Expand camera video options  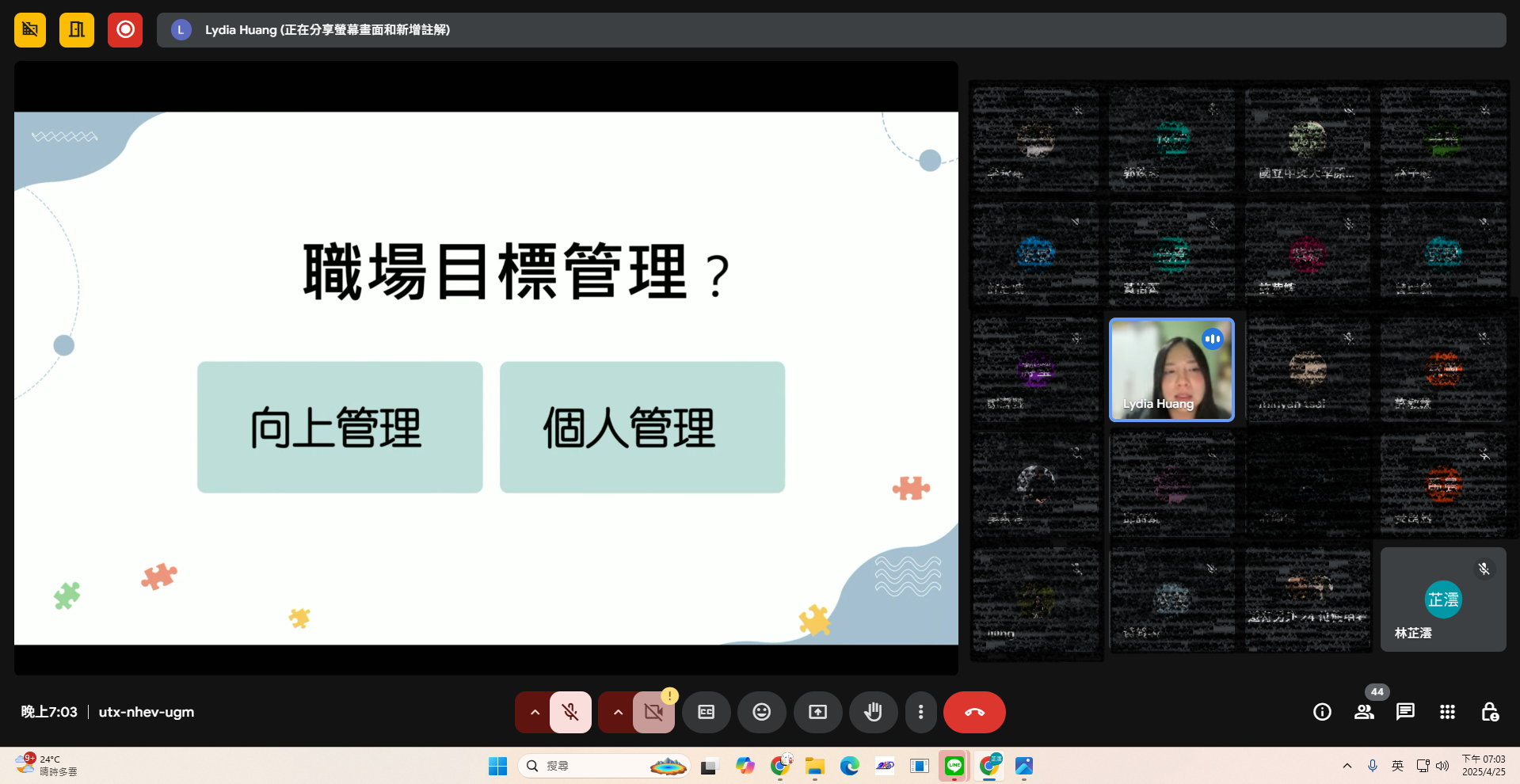click(x=618, y=711)
